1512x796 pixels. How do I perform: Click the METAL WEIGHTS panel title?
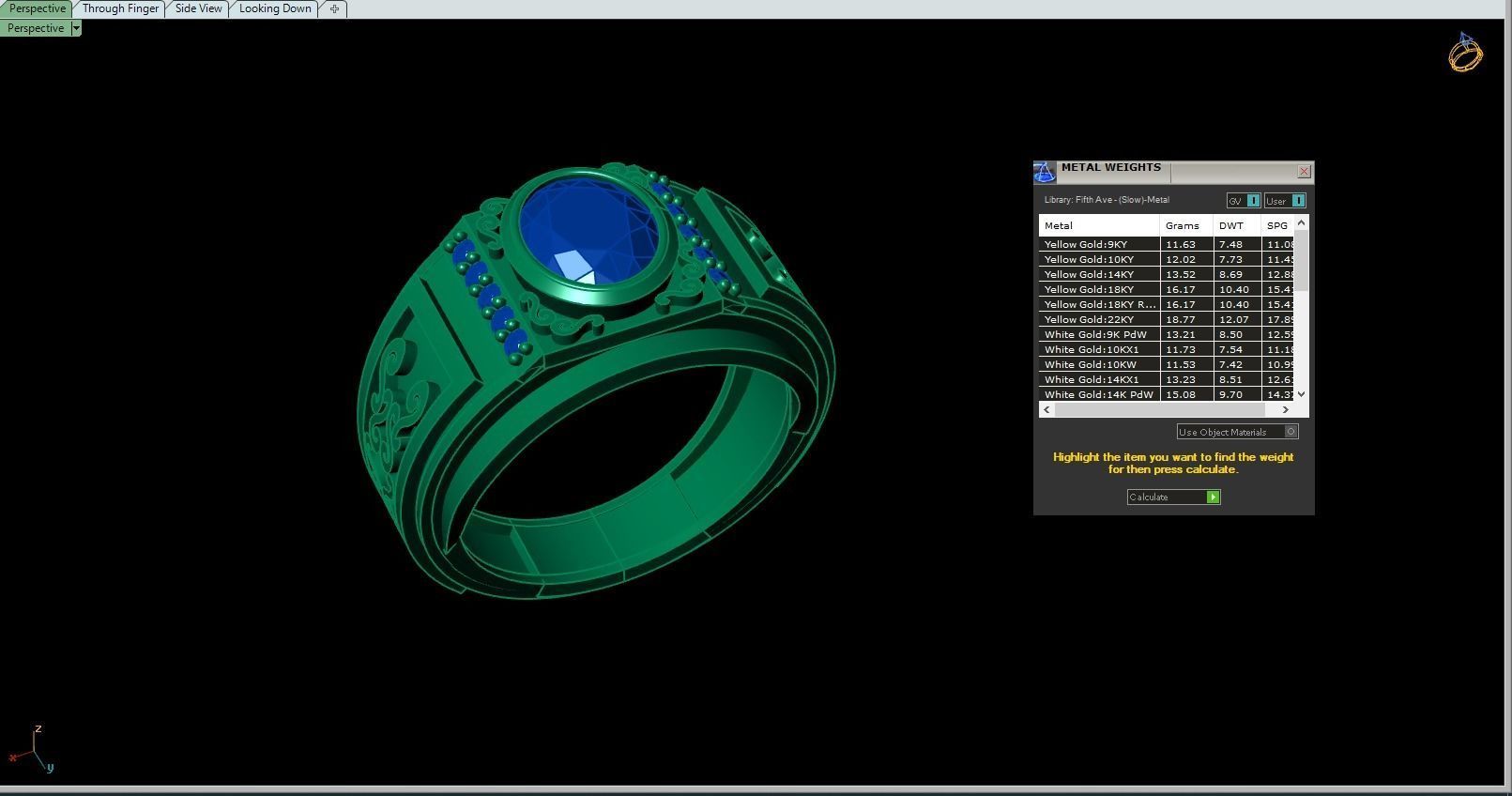coord(1111,167)
